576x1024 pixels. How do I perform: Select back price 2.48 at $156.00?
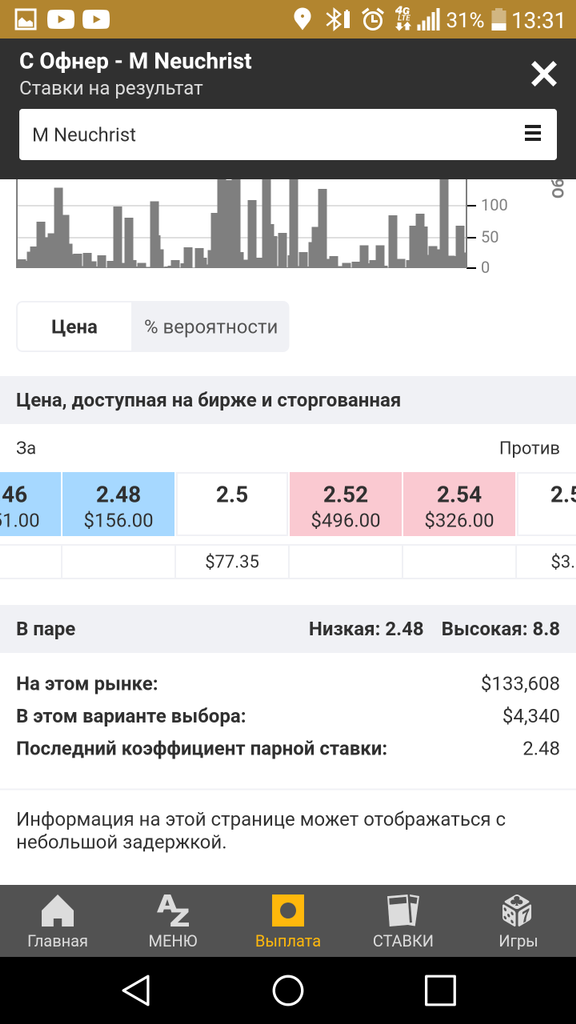point(118,506)
